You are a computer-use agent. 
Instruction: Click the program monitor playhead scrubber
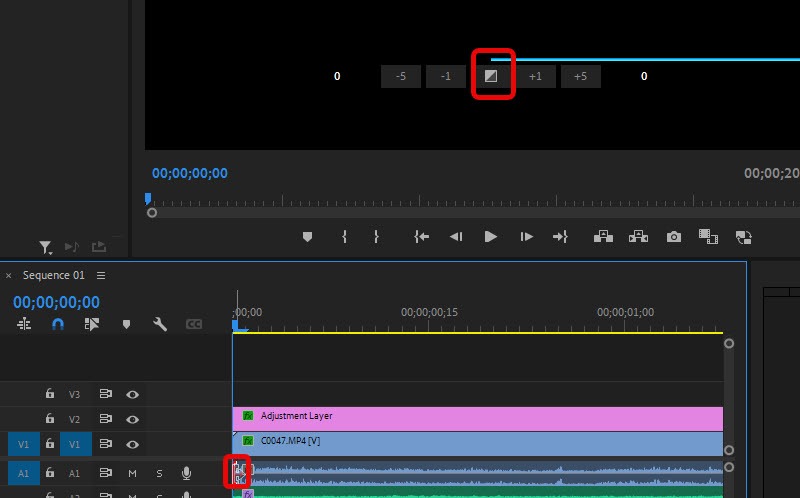(x=148, y=199)
